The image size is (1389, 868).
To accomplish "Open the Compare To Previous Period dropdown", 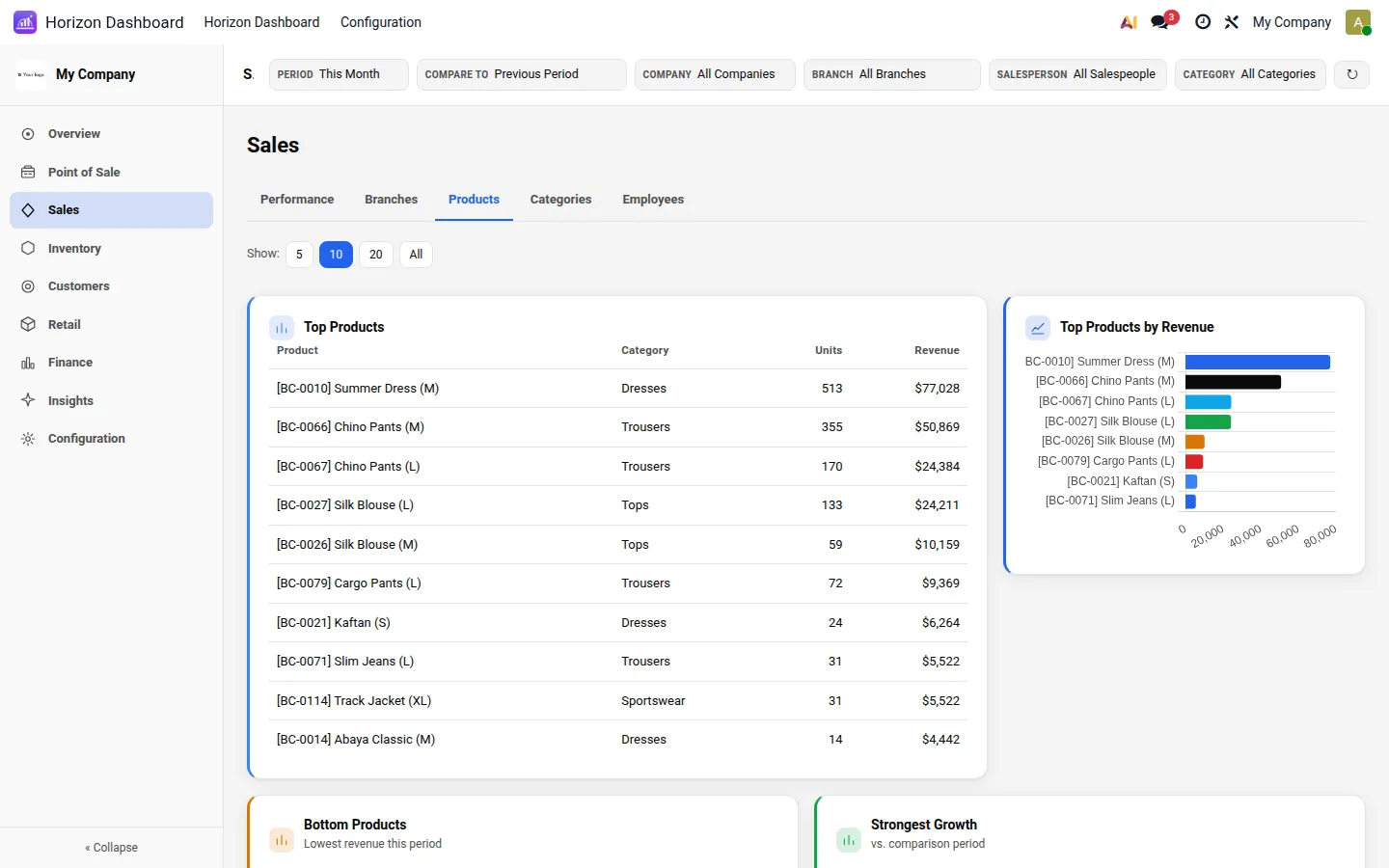I will [x=521, y=74].
